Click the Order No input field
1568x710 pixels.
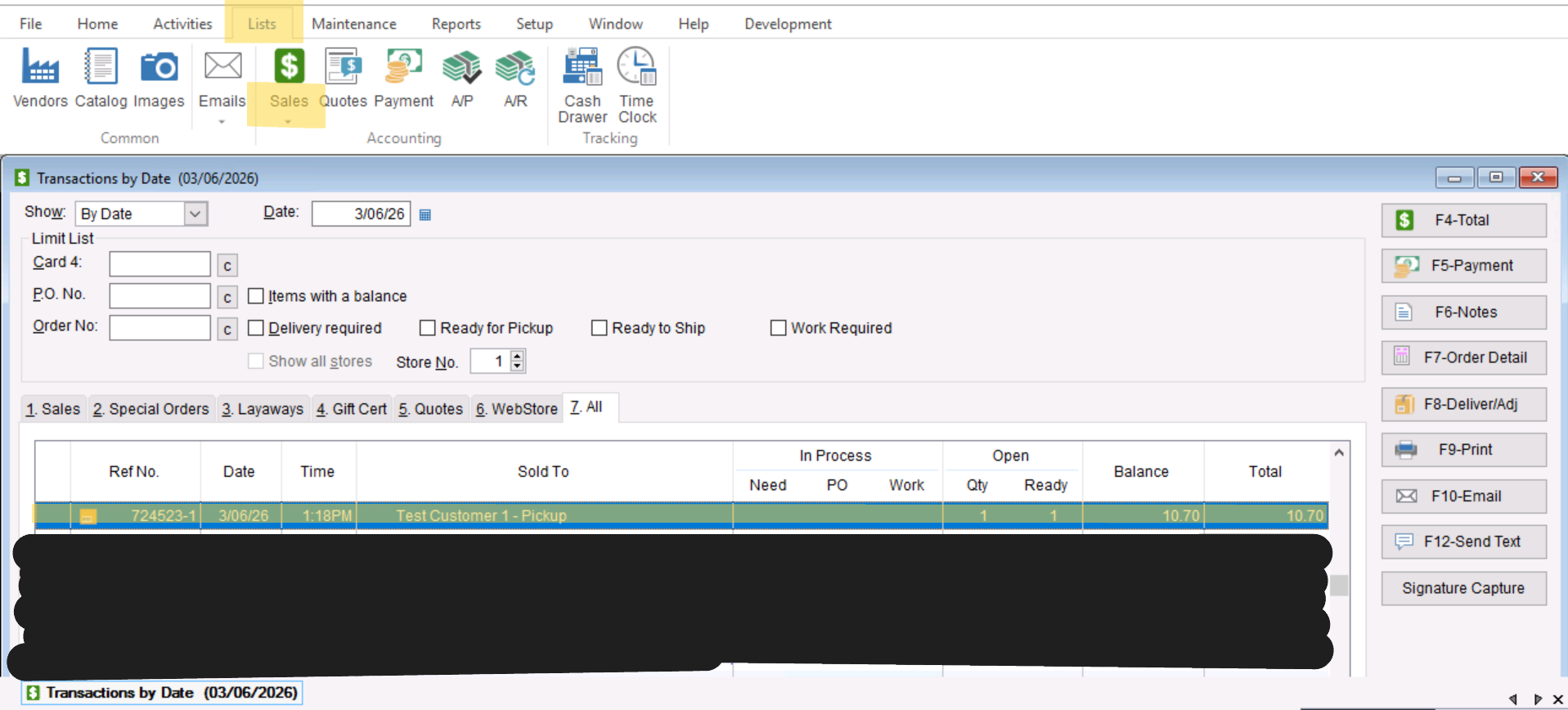[x=159, y=328]
